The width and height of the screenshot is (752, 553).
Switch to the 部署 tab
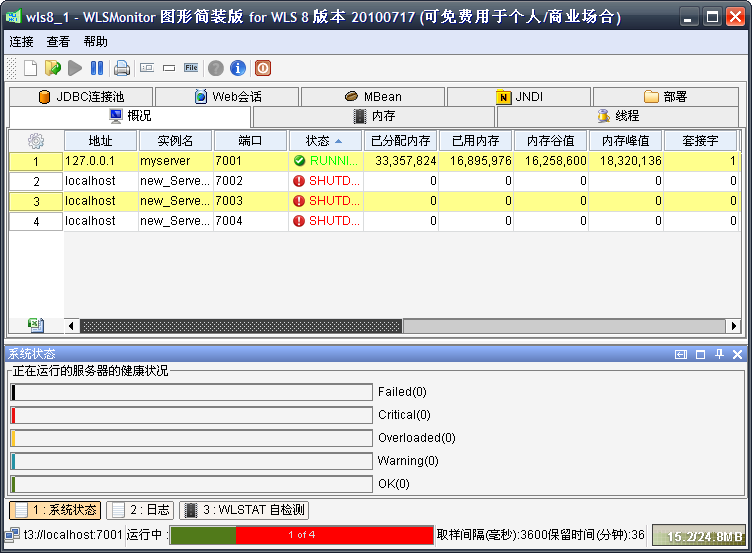point(665,96)
